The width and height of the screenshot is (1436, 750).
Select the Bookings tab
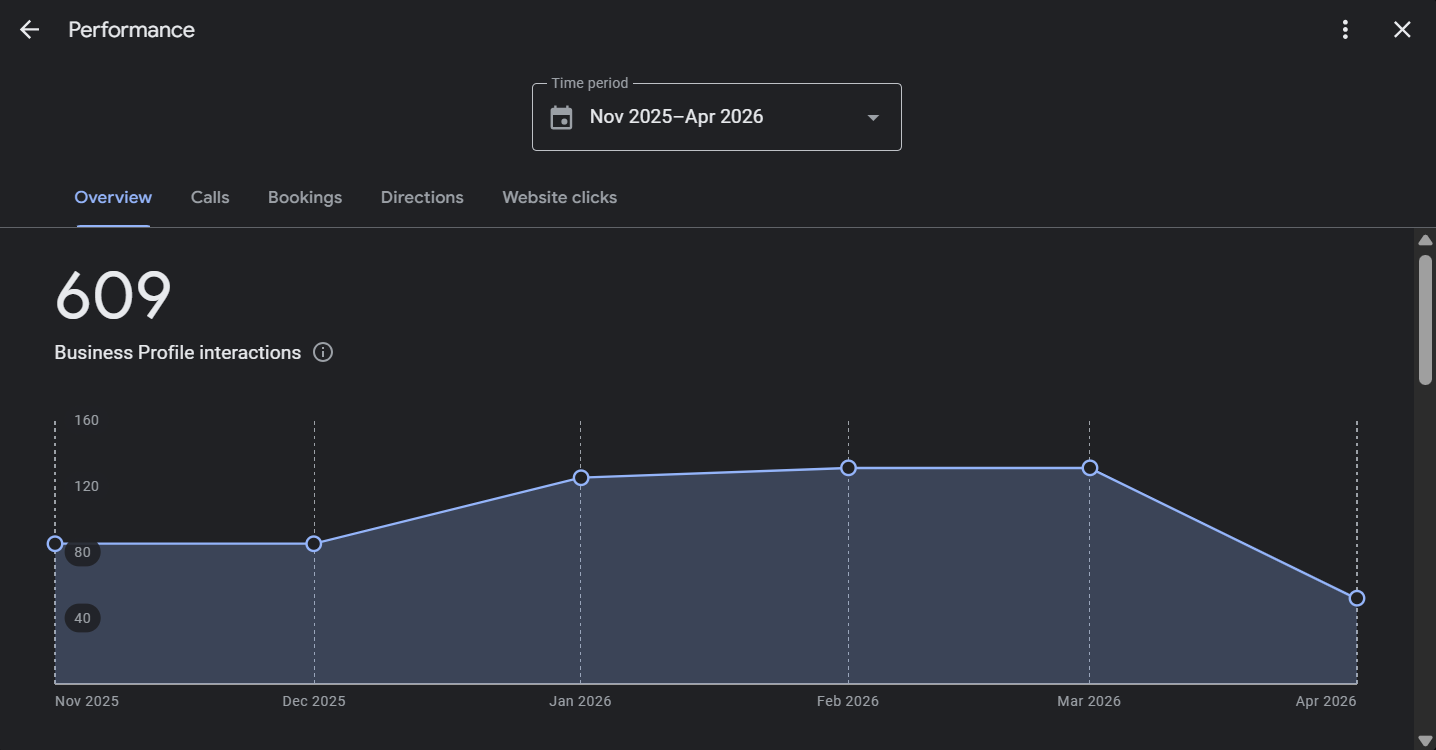click(x=304, y=197)
